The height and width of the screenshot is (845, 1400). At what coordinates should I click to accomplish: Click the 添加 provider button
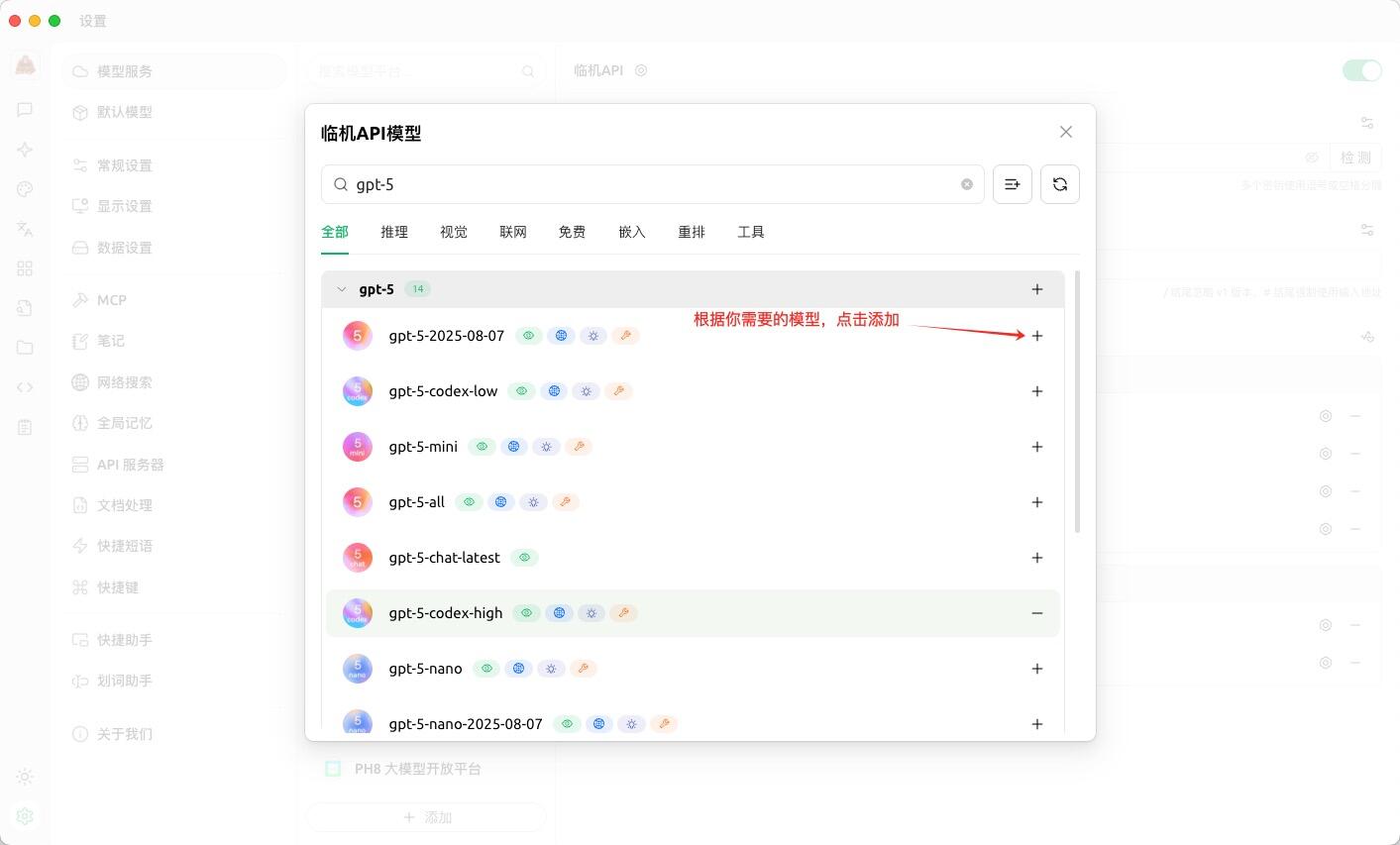[427, 817]
